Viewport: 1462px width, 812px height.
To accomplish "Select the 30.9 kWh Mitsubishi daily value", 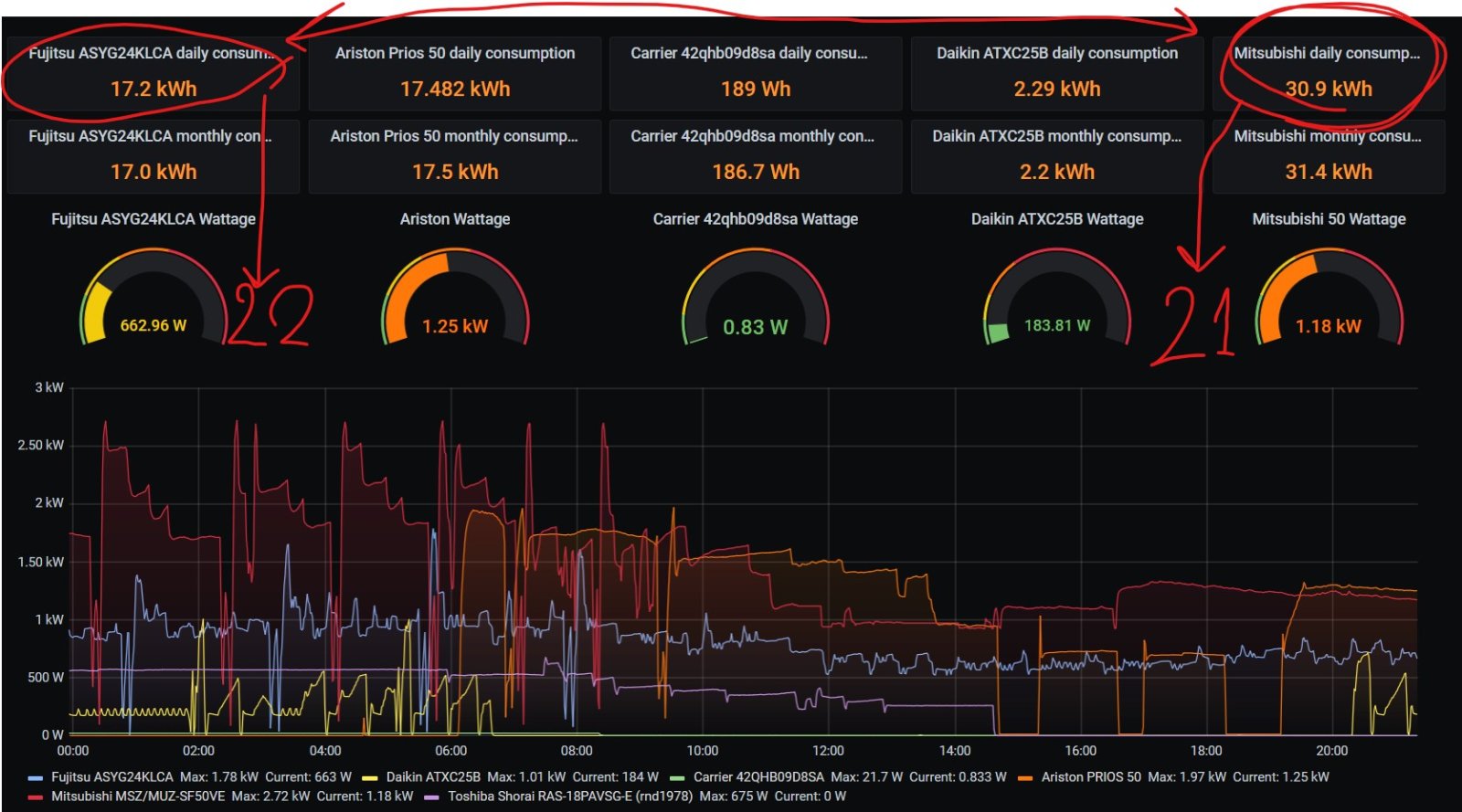I will pyautogui.click(x=1329, y=89).
